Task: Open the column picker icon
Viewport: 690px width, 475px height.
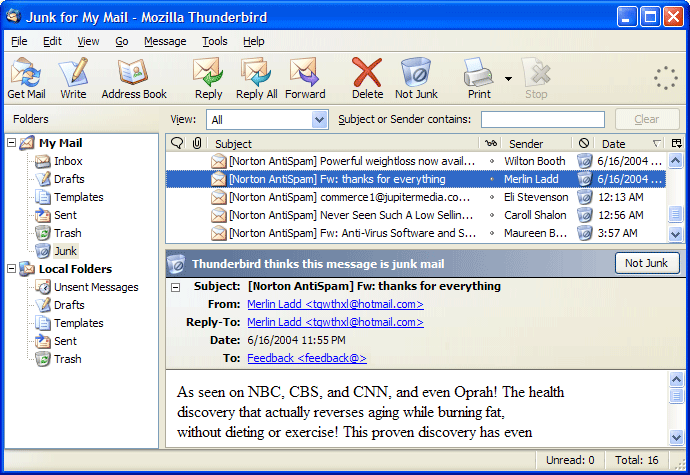Action: coord(677,143)
